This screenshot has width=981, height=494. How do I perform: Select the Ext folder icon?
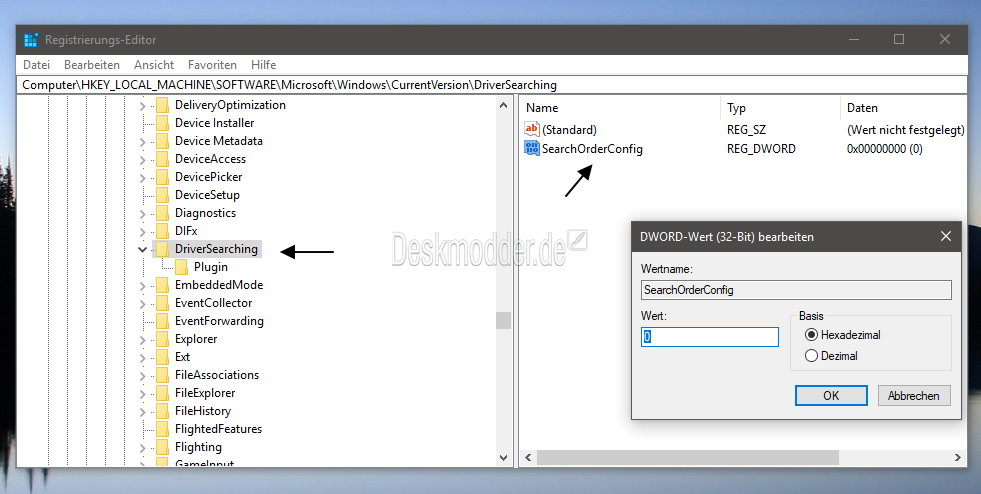click(x=162, y=357)
